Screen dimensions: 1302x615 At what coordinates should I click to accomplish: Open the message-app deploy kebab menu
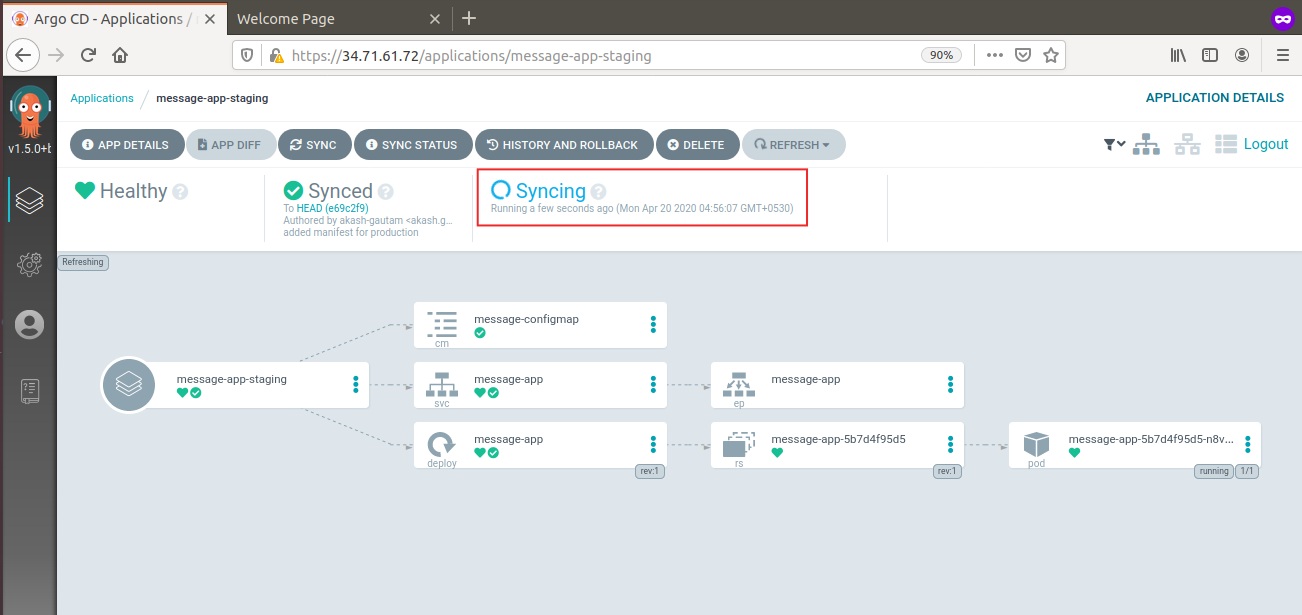(x=653, y=444)
